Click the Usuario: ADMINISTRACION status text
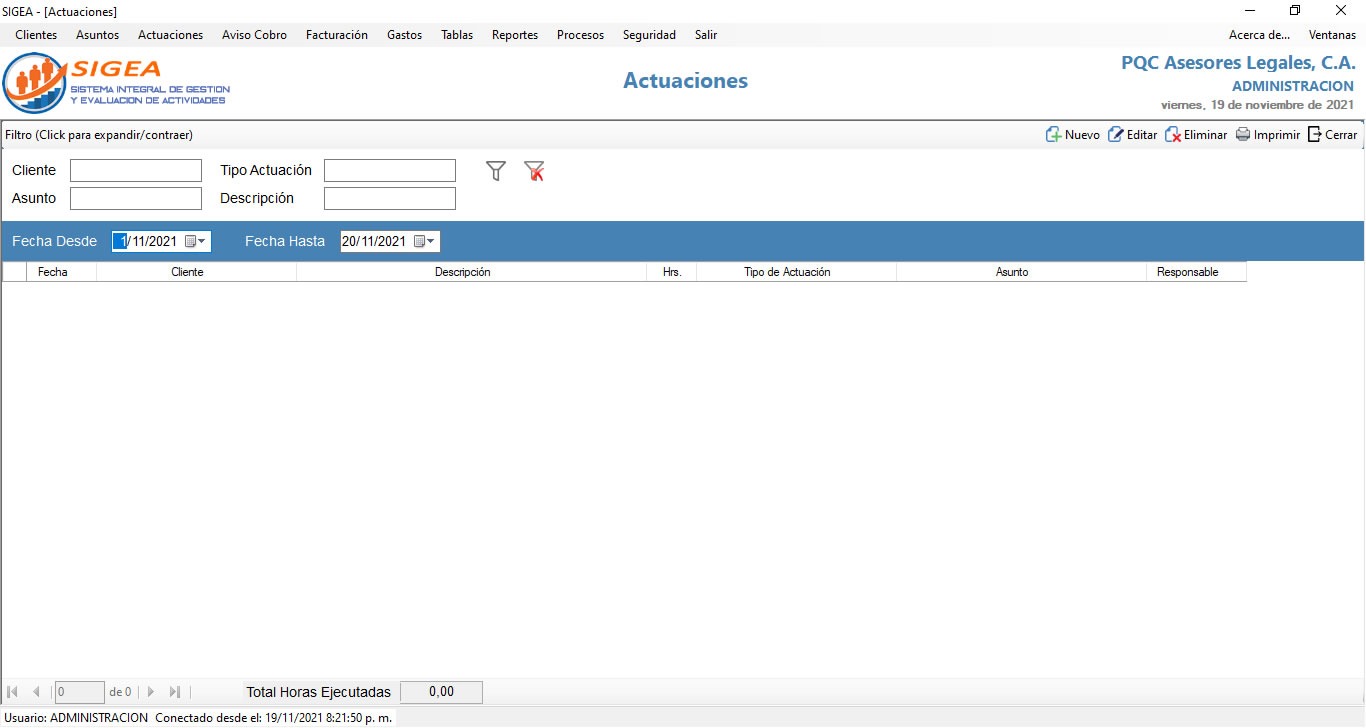The height and width of the screenshot is (728, 1366). click(77, 718)
